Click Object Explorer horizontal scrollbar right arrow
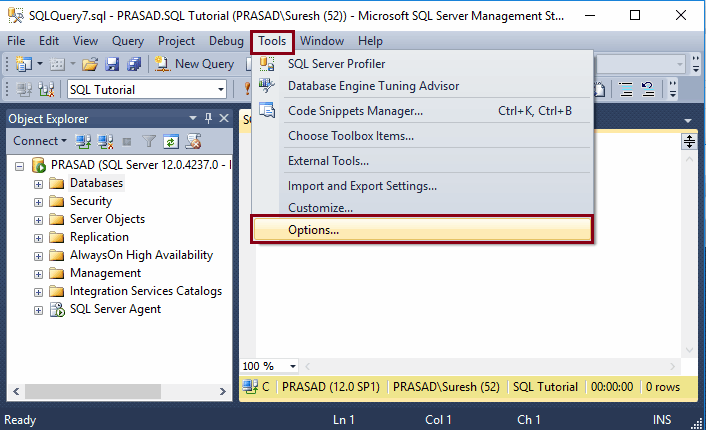This screenshot has height=430, width=706. coord(222,391)
